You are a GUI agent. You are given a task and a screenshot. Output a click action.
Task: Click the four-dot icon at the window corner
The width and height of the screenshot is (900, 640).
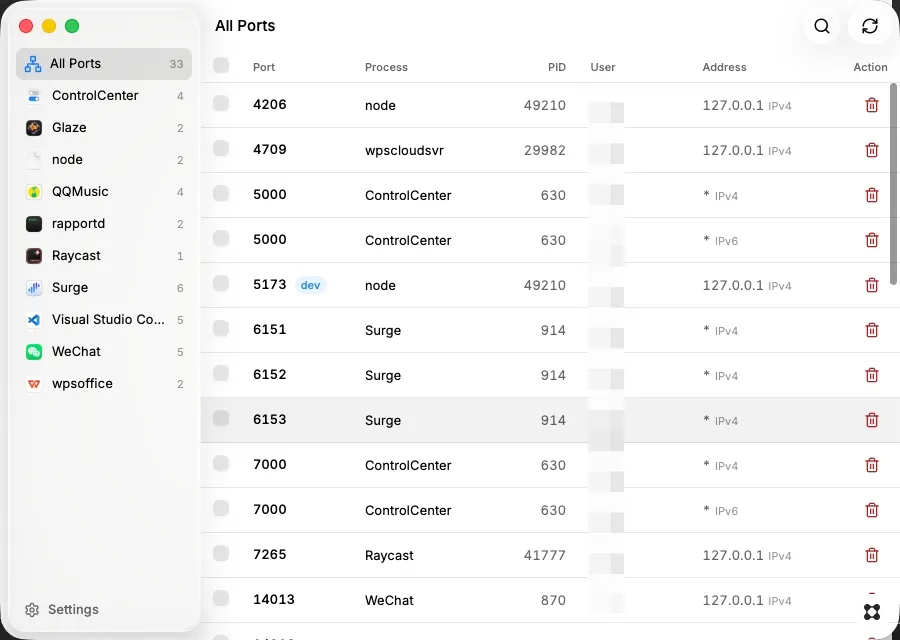click(x=871, y=612)
